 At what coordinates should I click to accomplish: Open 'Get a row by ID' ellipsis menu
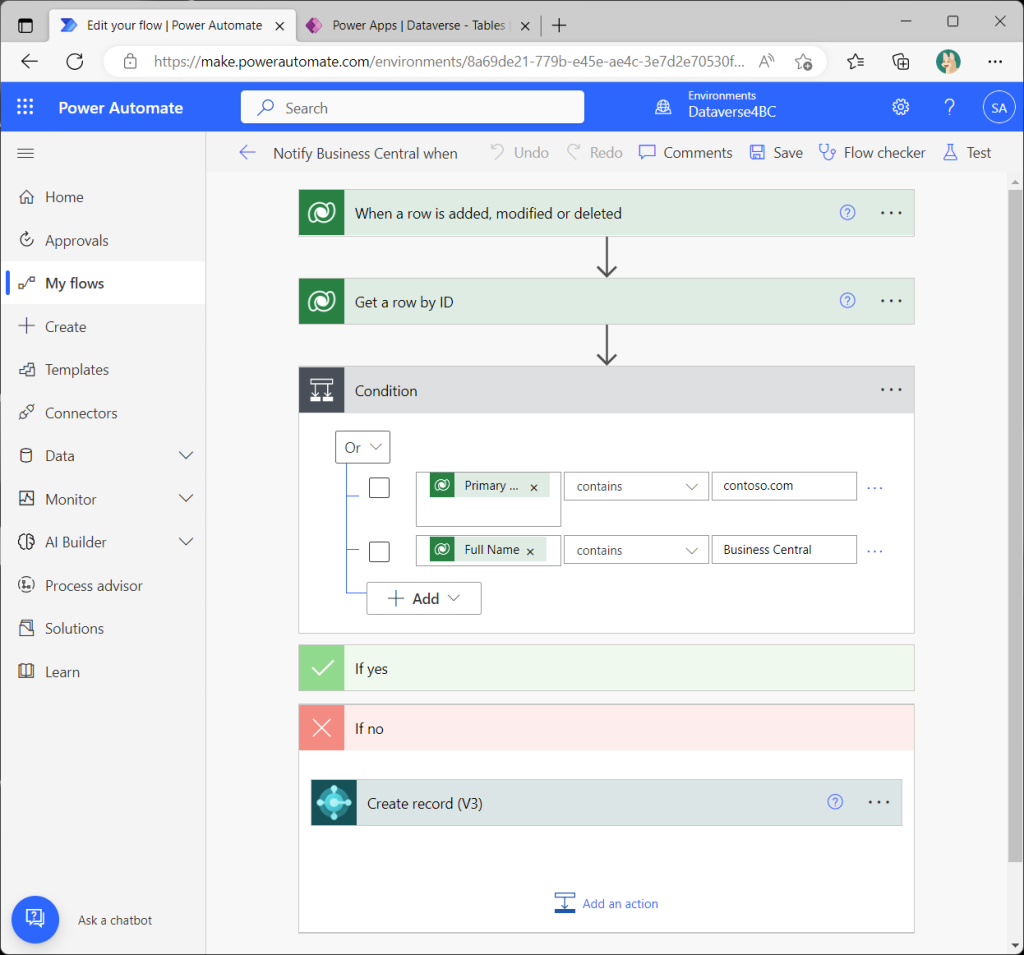point(891,301)
